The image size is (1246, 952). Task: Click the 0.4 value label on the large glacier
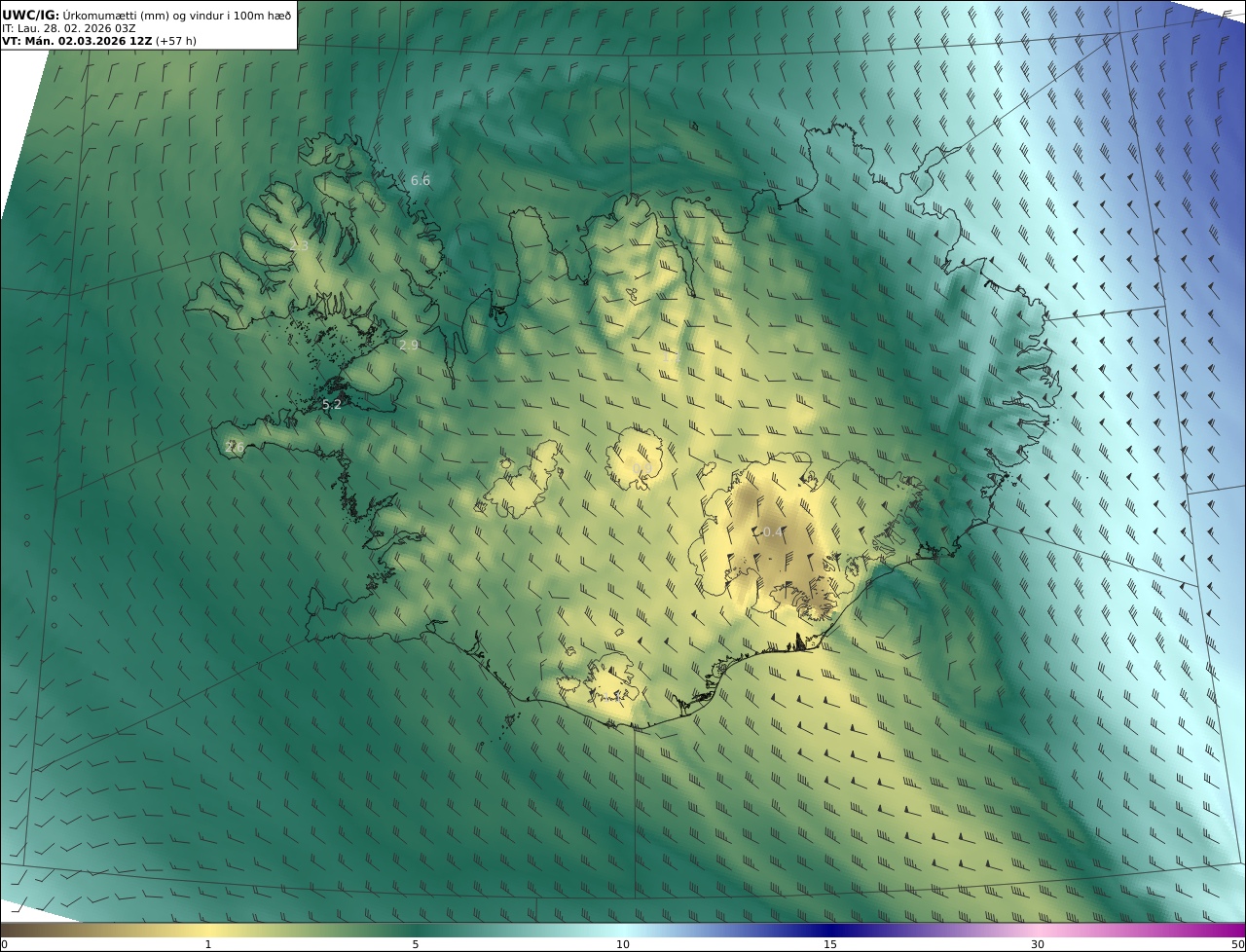tap(771, 531)
